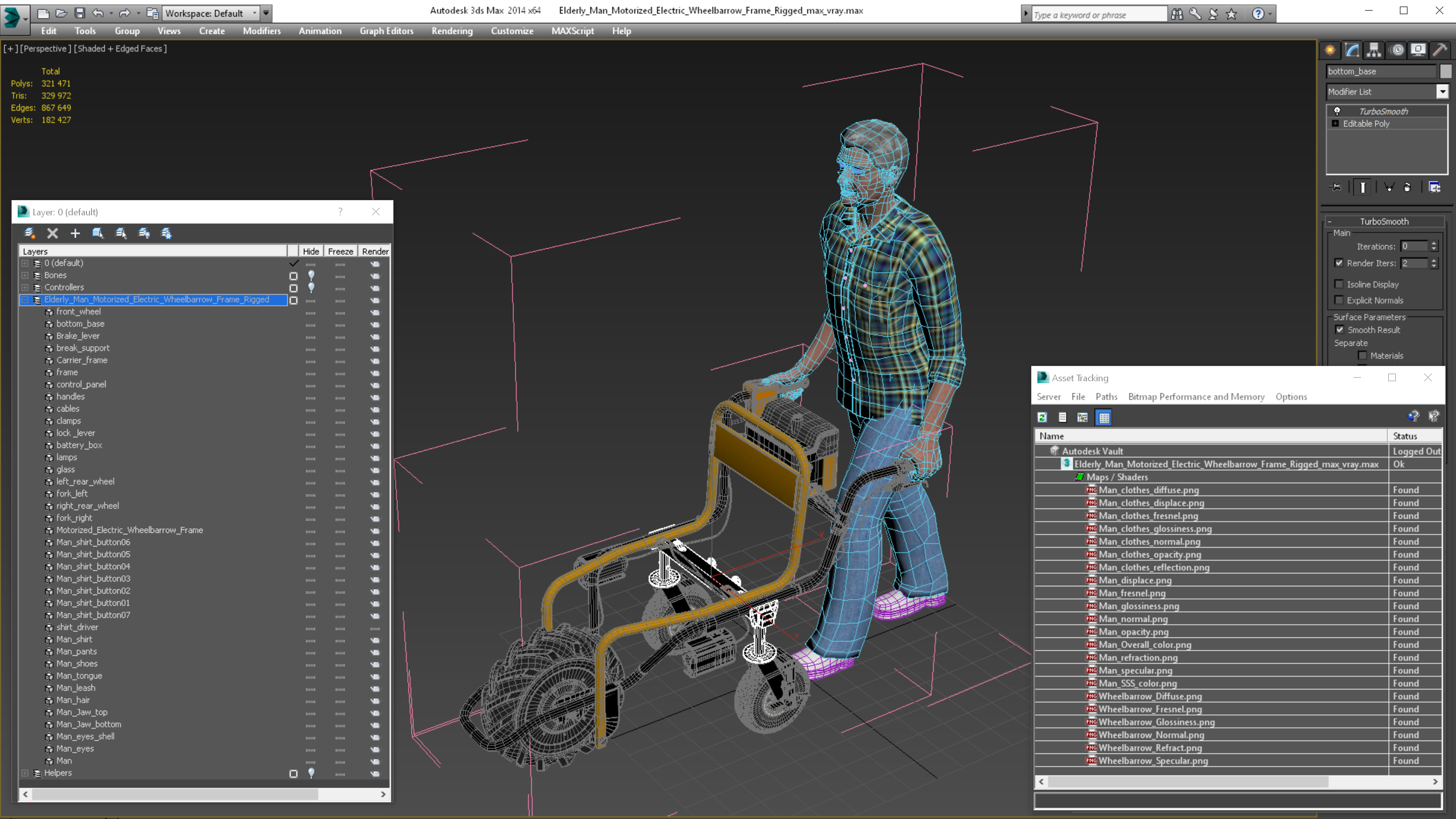Open the Motion command panel tab

pos(1397,51)
